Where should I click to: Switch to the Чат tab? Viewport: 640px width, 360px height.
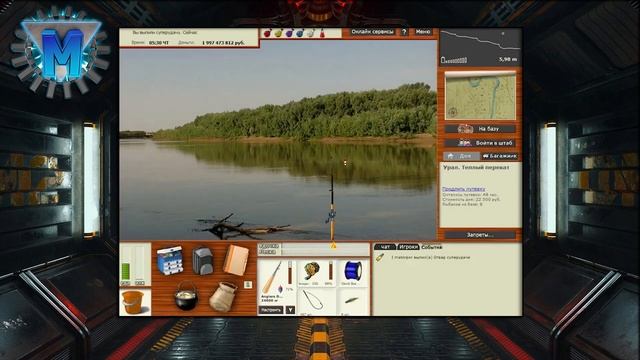(x=385, y=247)
